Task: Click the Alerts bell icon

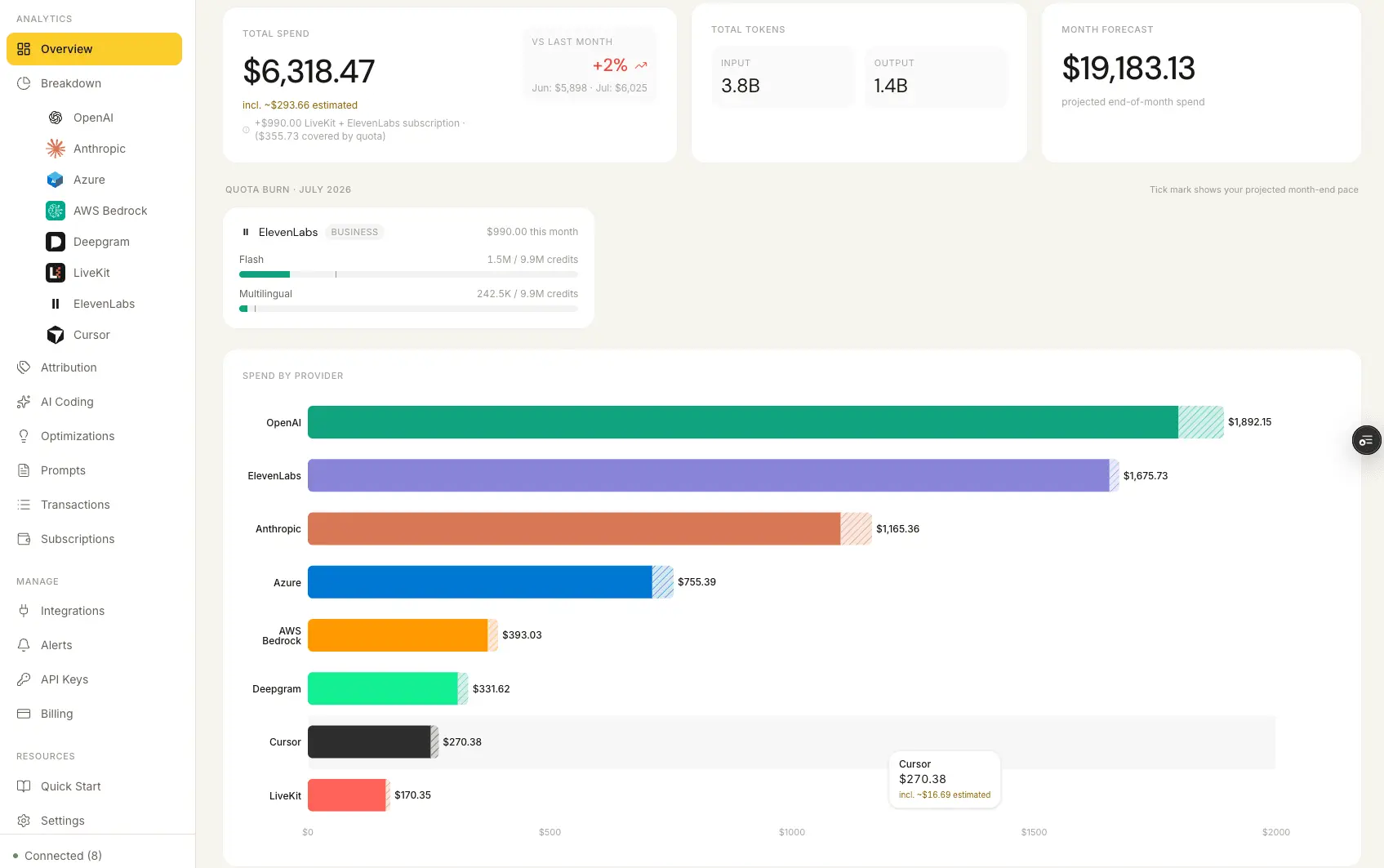Action: tap(24, 645)
